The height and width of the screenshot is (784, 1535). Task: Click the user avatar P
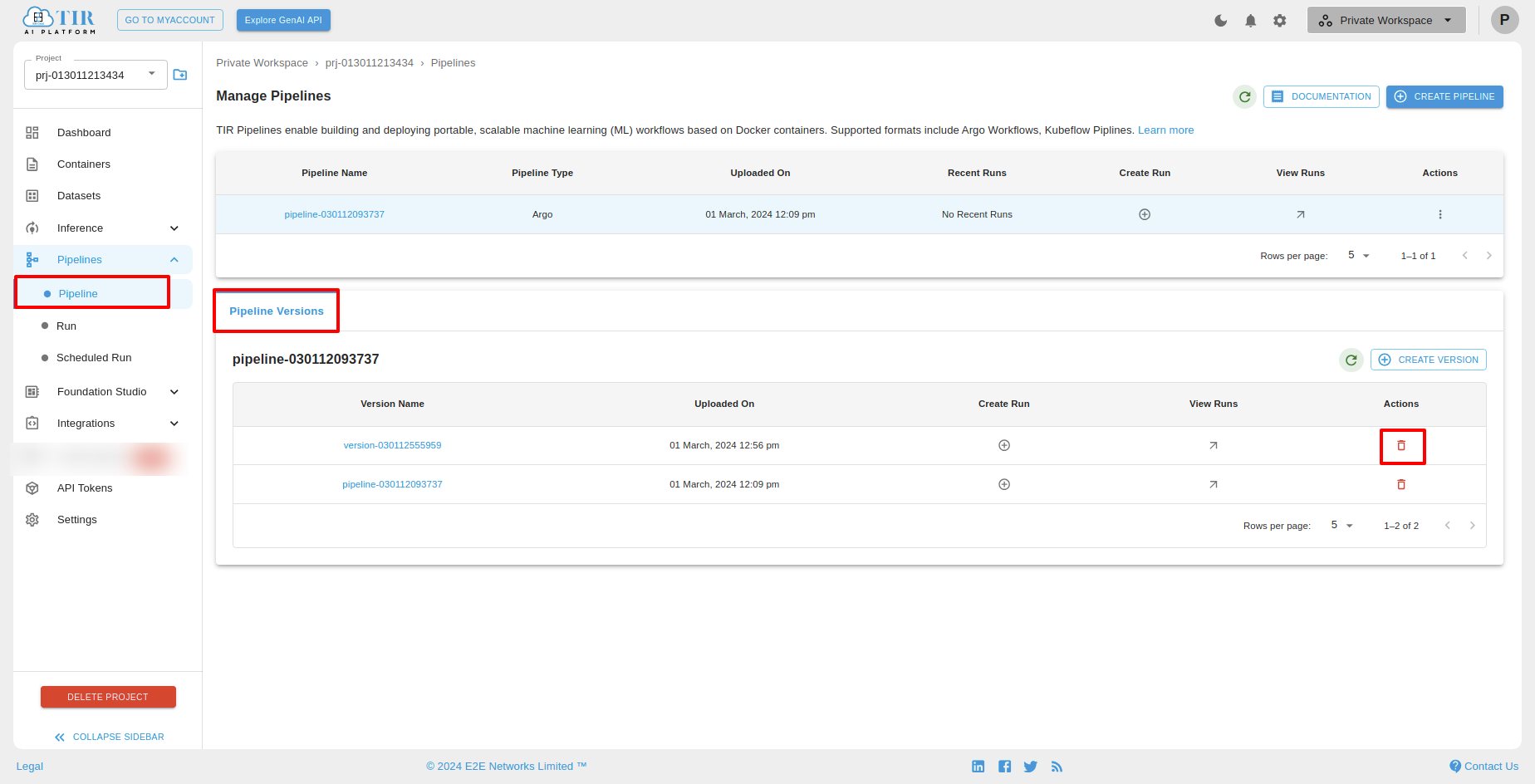point(1504,20)
